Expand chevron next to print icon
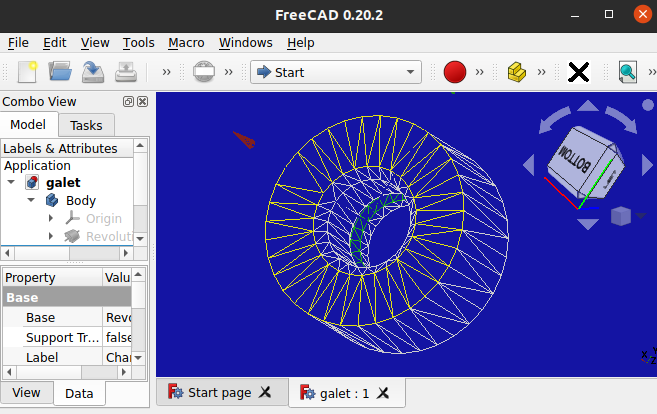Viewport: 657px width, 414px height. pyautogui.click(x=228, y=72)
